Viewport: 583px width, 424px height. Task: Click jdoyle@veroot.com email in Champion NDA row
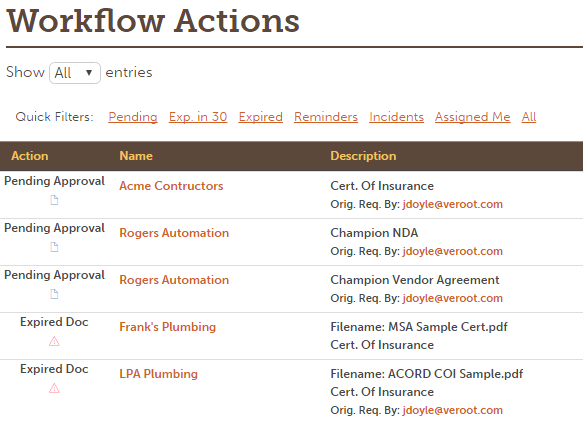[452, 251]
